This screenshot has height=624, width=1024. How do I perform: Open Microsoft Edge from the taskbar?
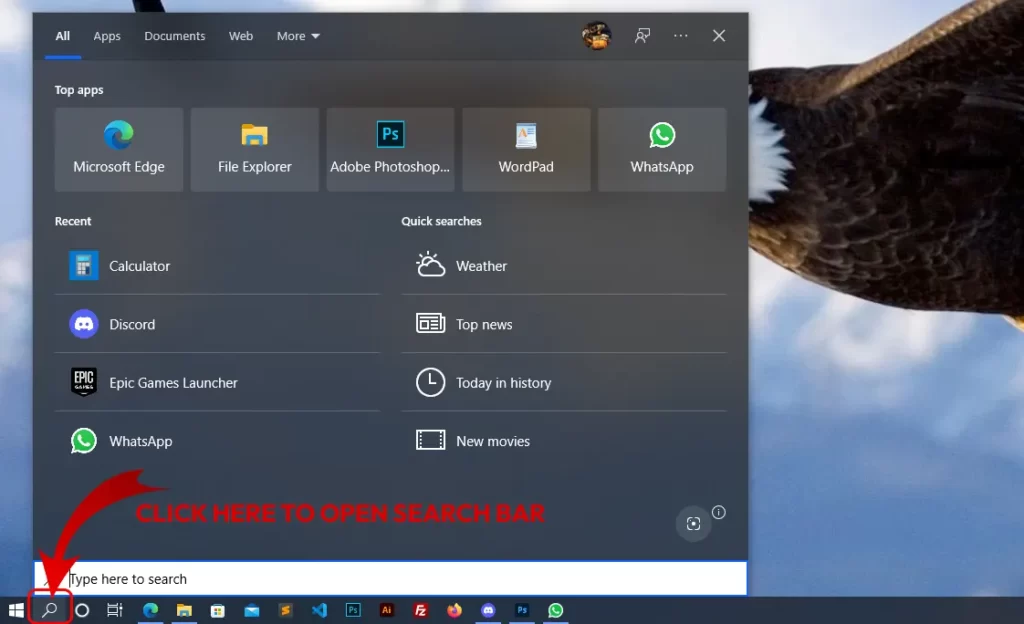(150, 610)
